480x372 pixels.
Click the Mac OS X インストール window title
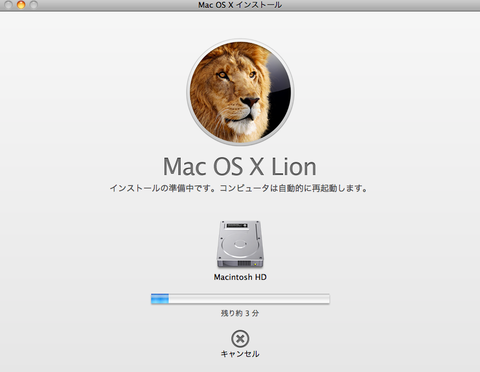(x=240, y=5)
